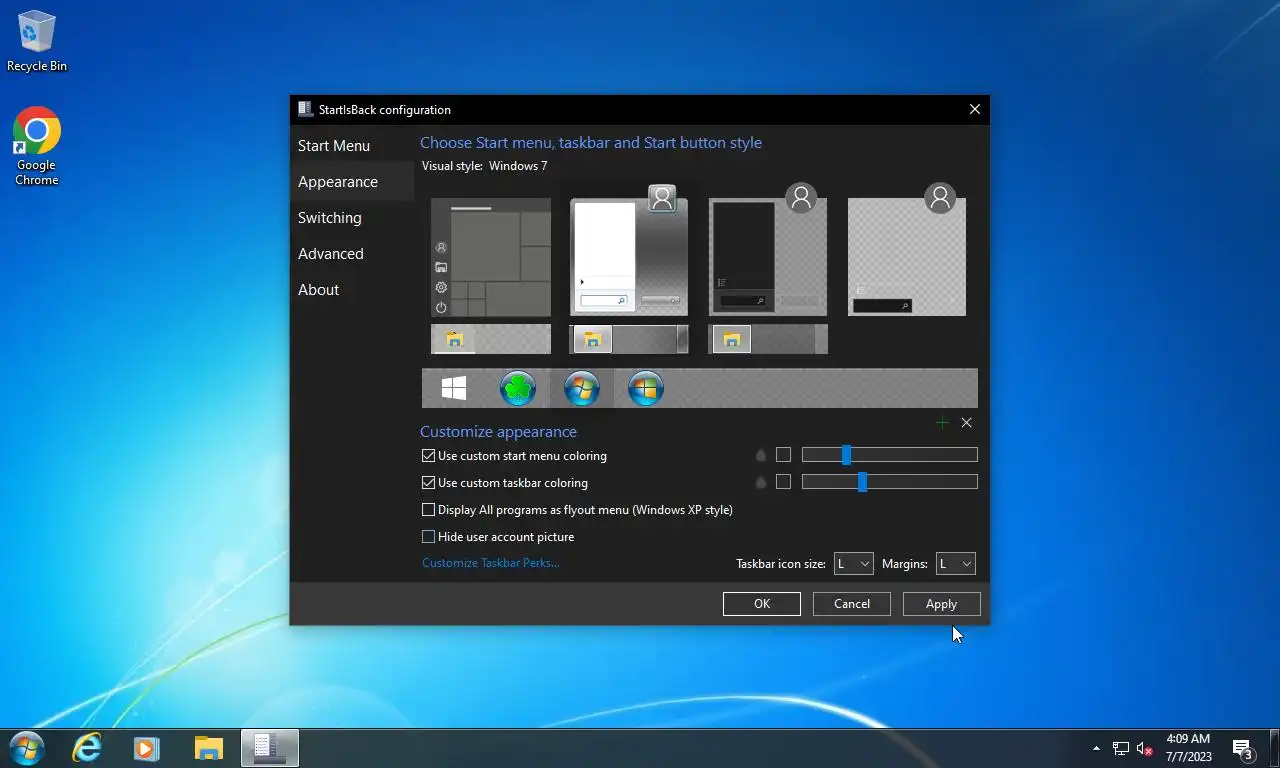Image resolution: width=1280 pixels, height=768 pixels.
Task: Open the Windows Start orb on taskbar
Action: pyautogui.click(x=27, y=748)
